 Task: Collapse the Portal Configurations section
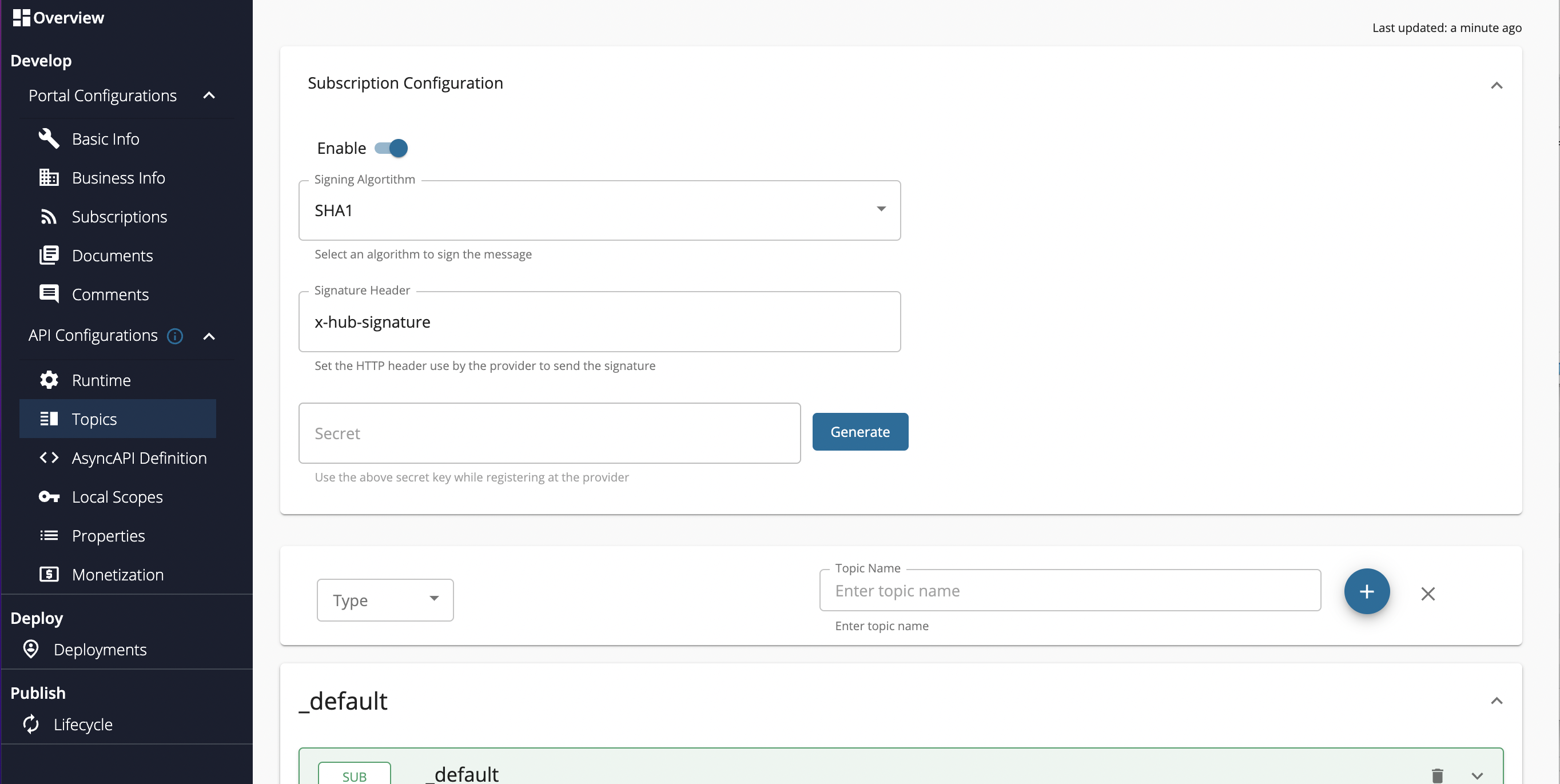209,95
